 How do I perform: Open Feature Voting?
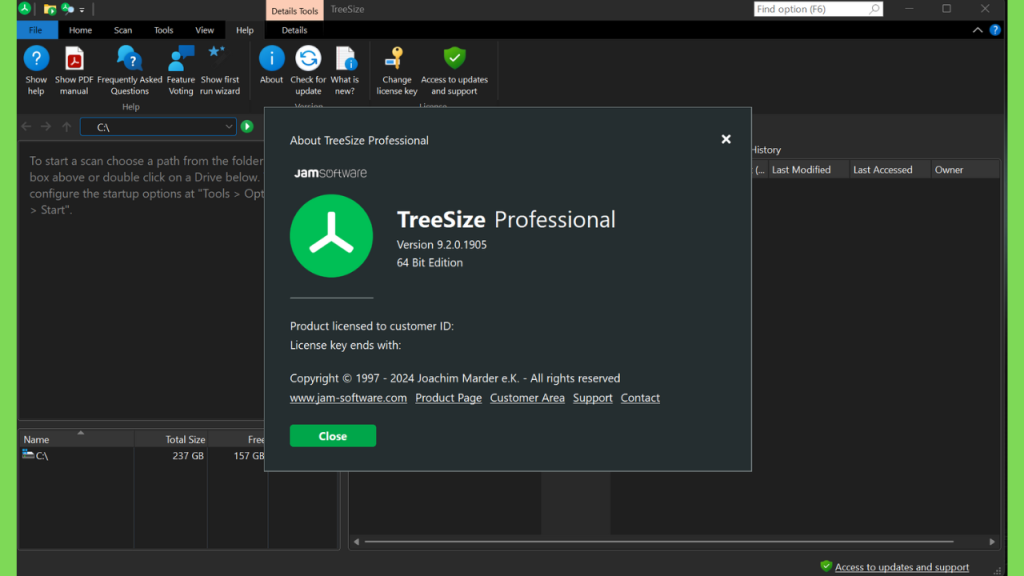point(180,70)
